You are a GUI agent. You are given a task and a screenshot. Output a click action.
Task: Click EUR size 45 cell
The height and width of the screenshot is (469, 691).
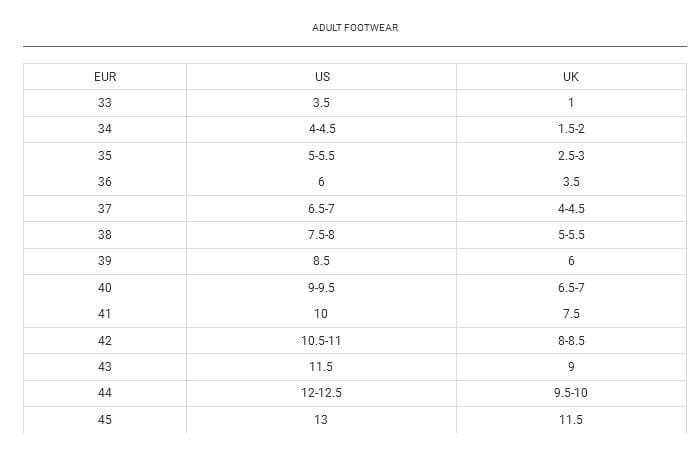[x=105, y=420]
